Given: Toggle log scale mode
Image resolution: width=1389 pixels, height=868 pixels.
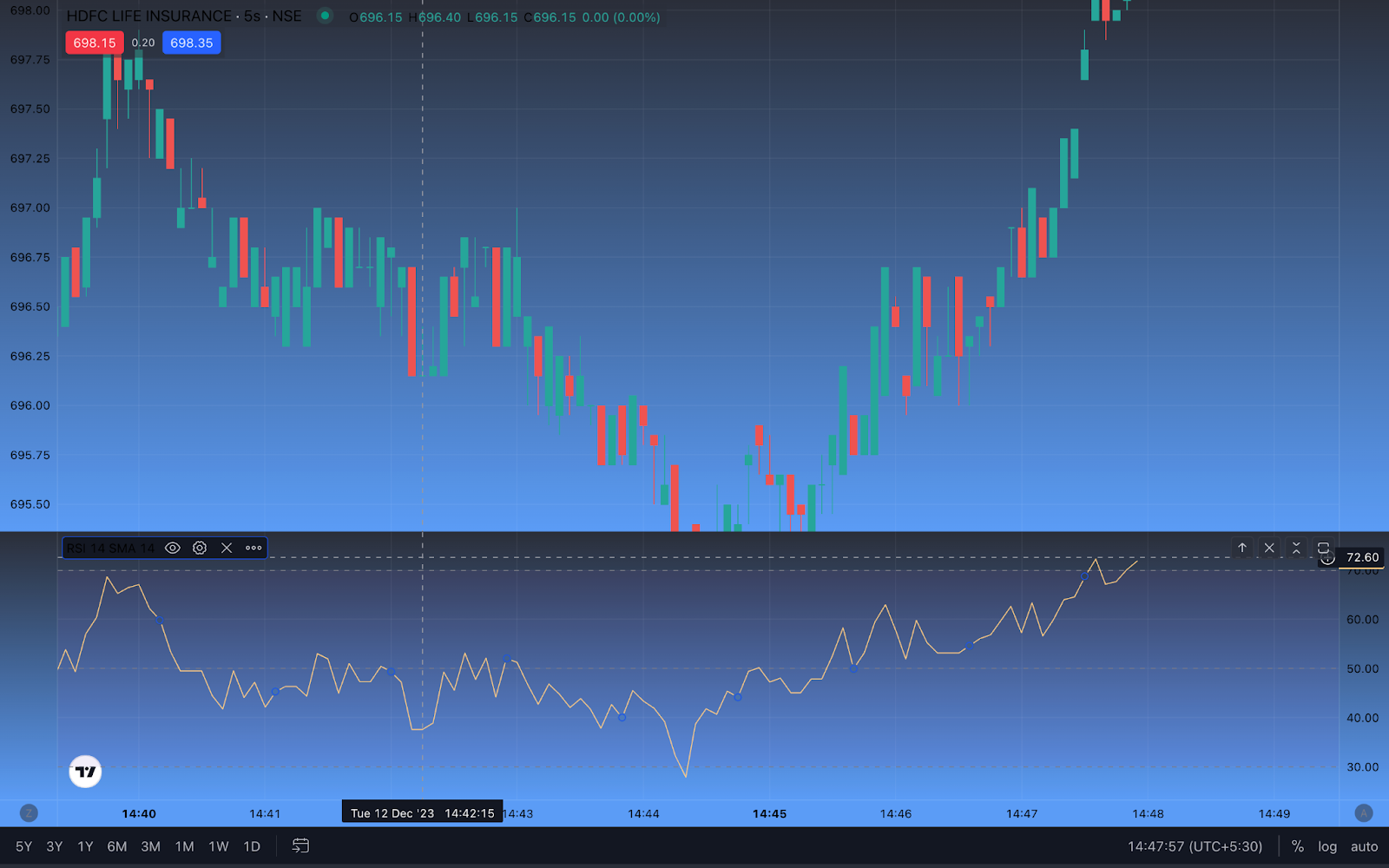Looking at the screenshot, I should click(x=1327, y=846).
